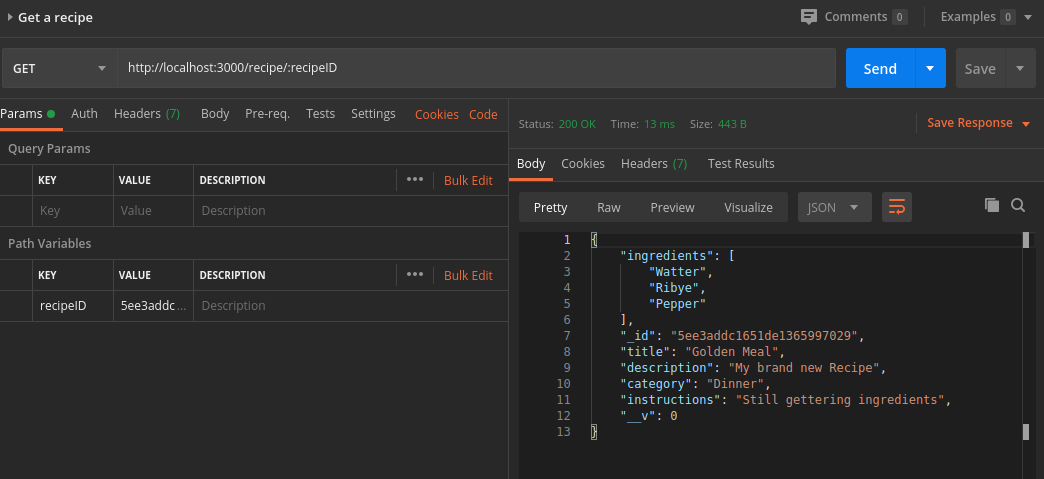
Task: Click the Send button
Action: [x=880, y=68]
